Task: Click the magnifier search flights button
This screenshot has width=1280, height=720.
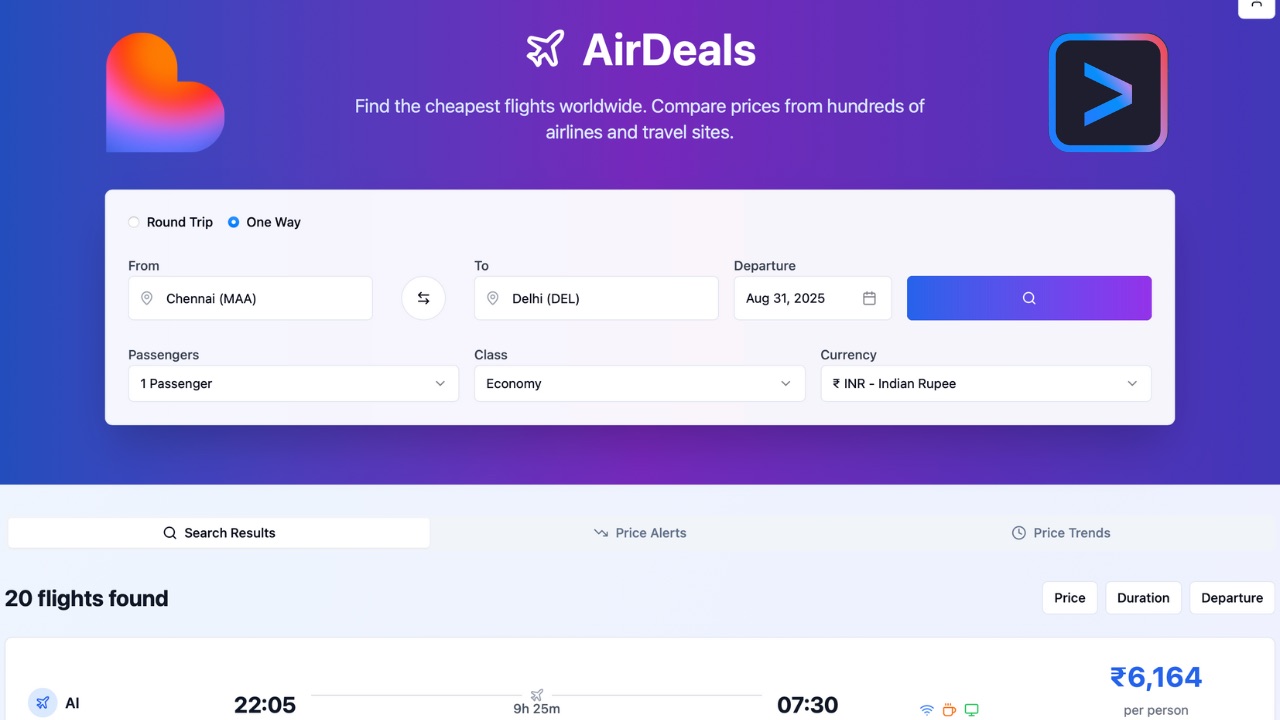Action: [x=1029, y=298]
